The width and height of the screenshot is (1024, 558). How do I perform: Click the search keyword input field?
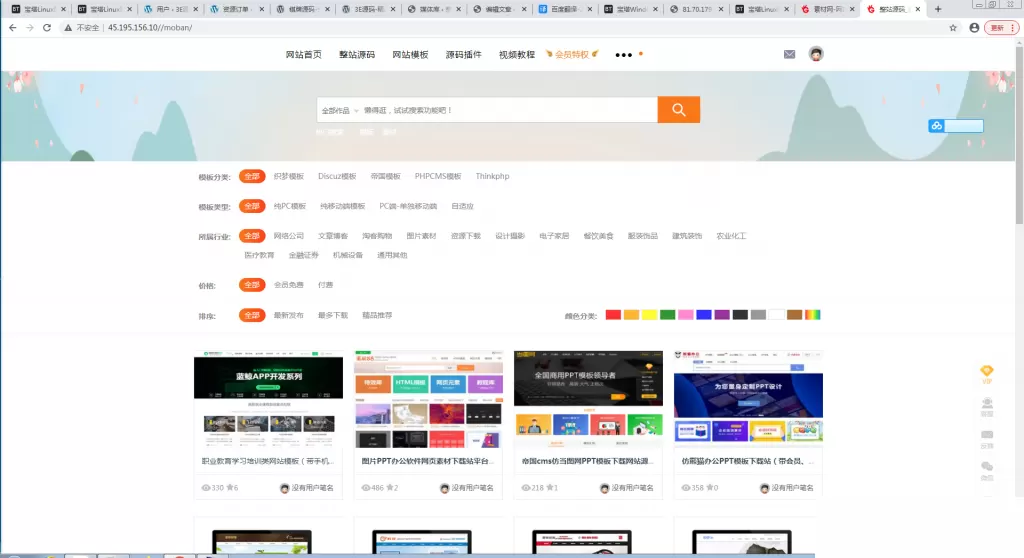click(508, 110)
